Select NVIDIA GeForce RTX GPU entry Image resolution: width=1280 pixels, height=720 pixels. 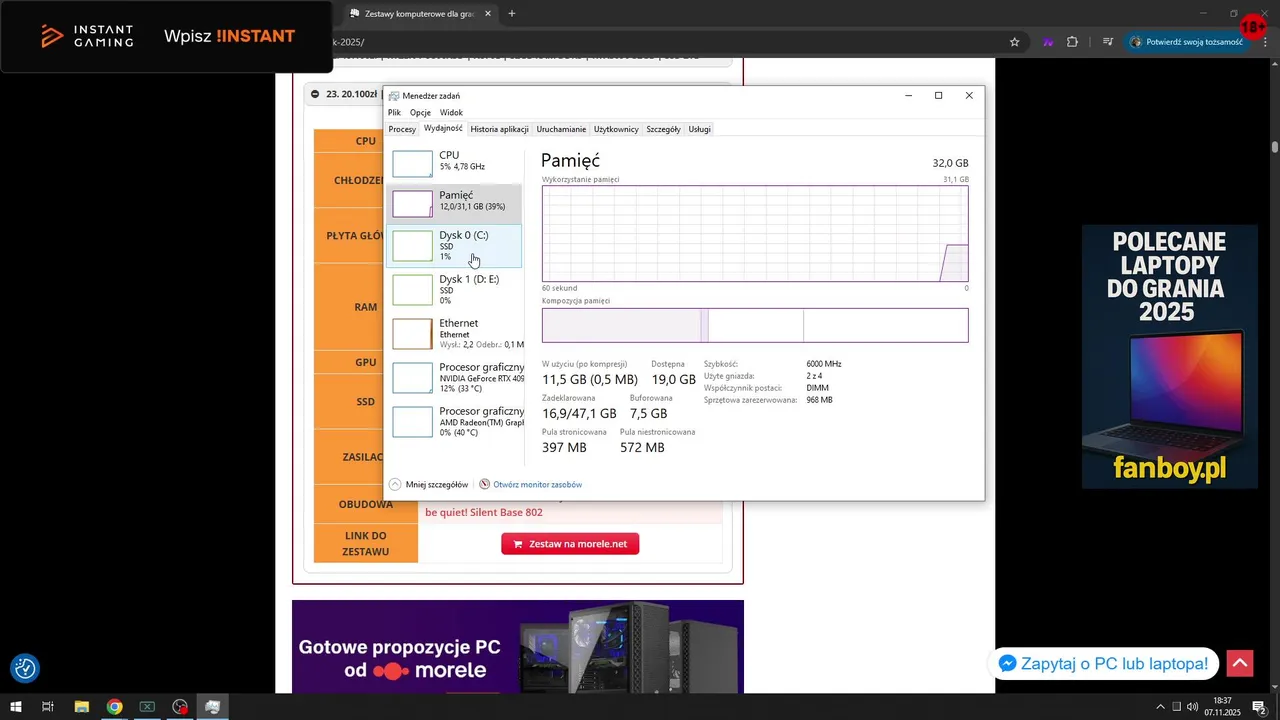click(x=454, y=377)
